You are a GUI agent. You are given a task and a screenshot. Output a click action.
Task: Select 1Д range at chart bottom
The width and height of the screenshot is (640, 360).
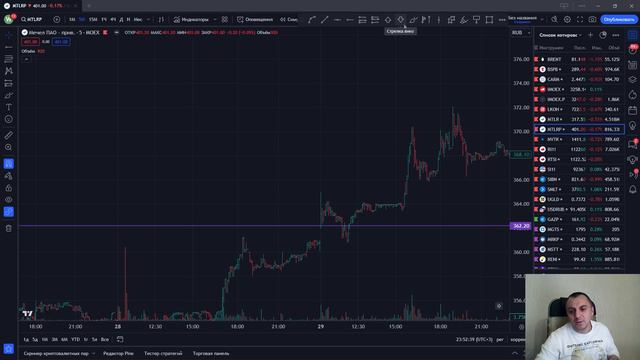pos(26,340)
